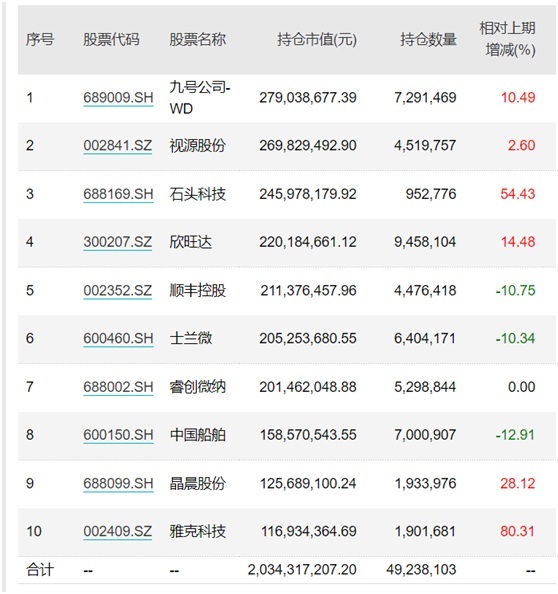The width and height of the screenshot is (558, 594).
Task: Click the total holdings value 2,034,317,207.20
Action: (x=302, y=570)
